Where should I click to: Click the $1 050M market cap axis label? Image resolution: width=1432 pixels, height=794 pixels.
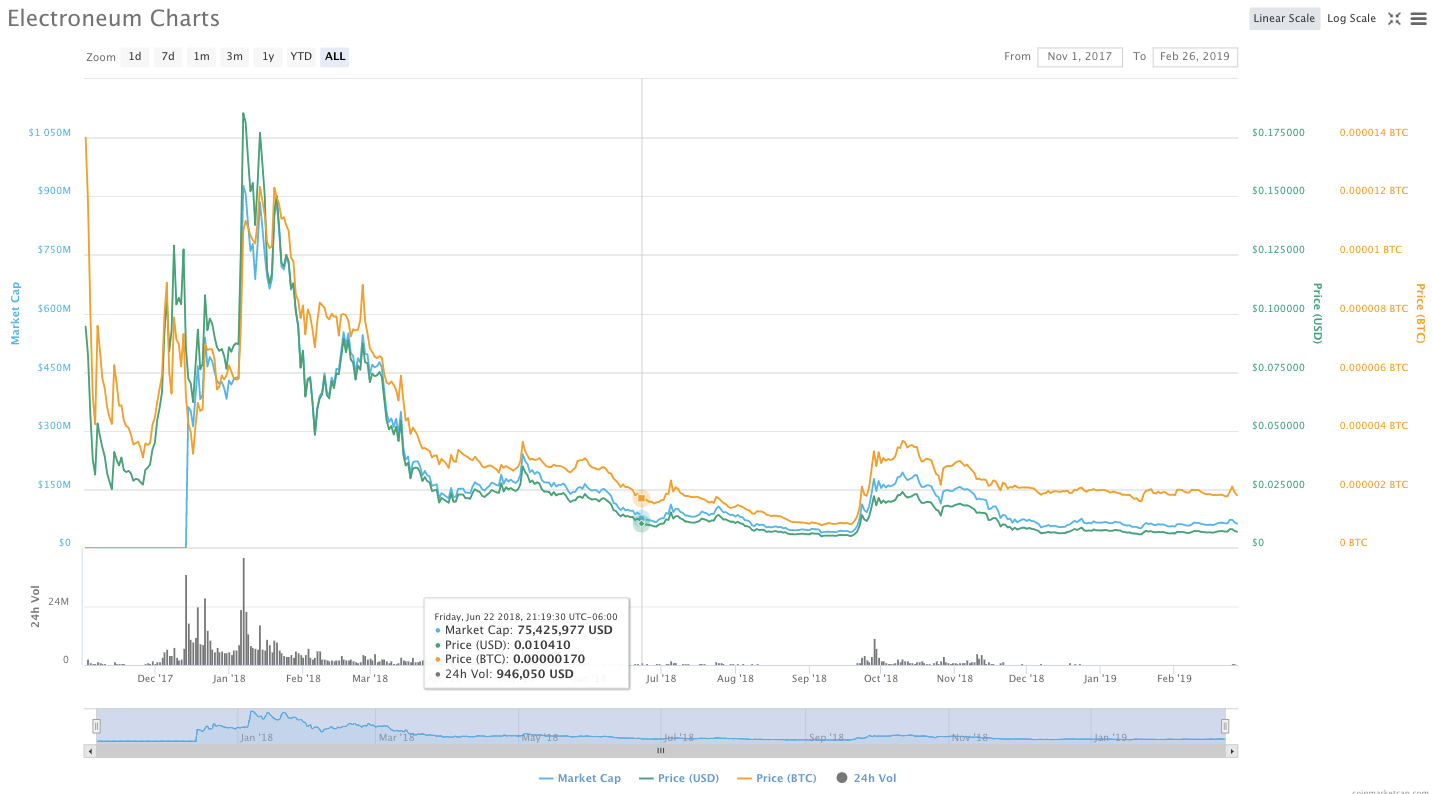pos(49,133)
